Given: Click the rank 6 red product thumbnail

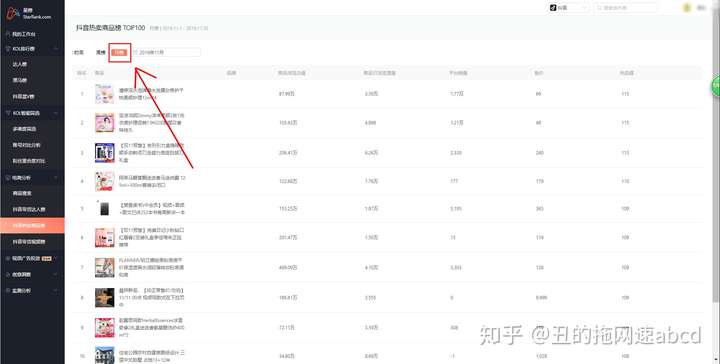Looking at the screenshot, I should (105, 238).
